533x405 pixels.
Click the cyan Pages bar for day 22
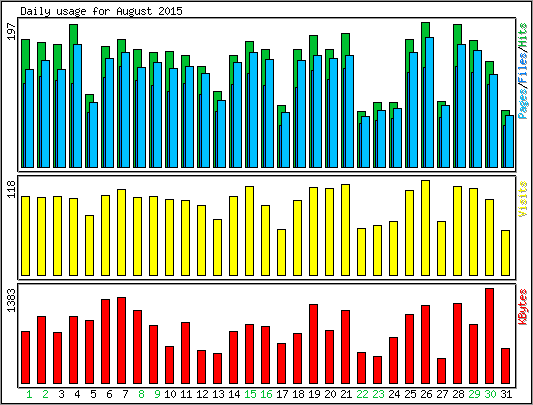(x=365, y=142)
